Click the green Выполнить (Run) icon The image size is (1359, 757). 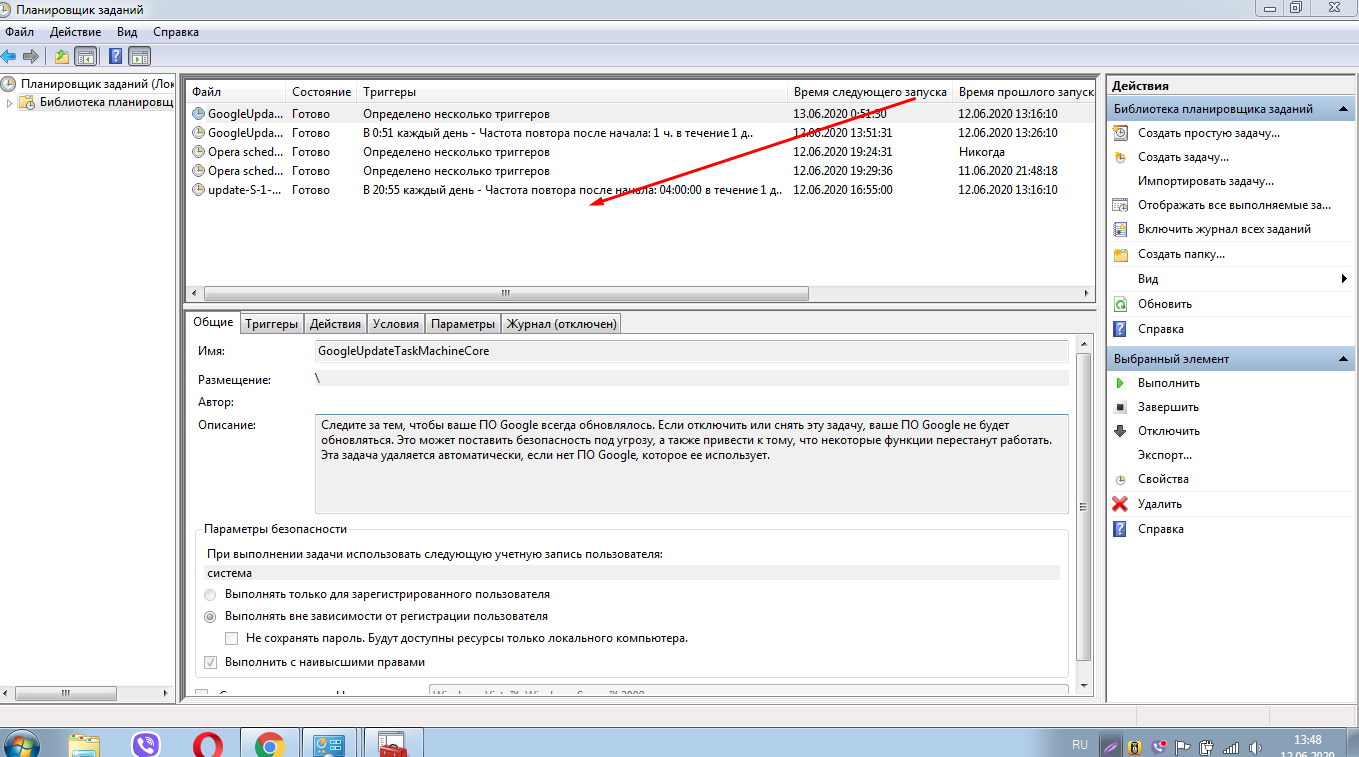pos(1120,383)
